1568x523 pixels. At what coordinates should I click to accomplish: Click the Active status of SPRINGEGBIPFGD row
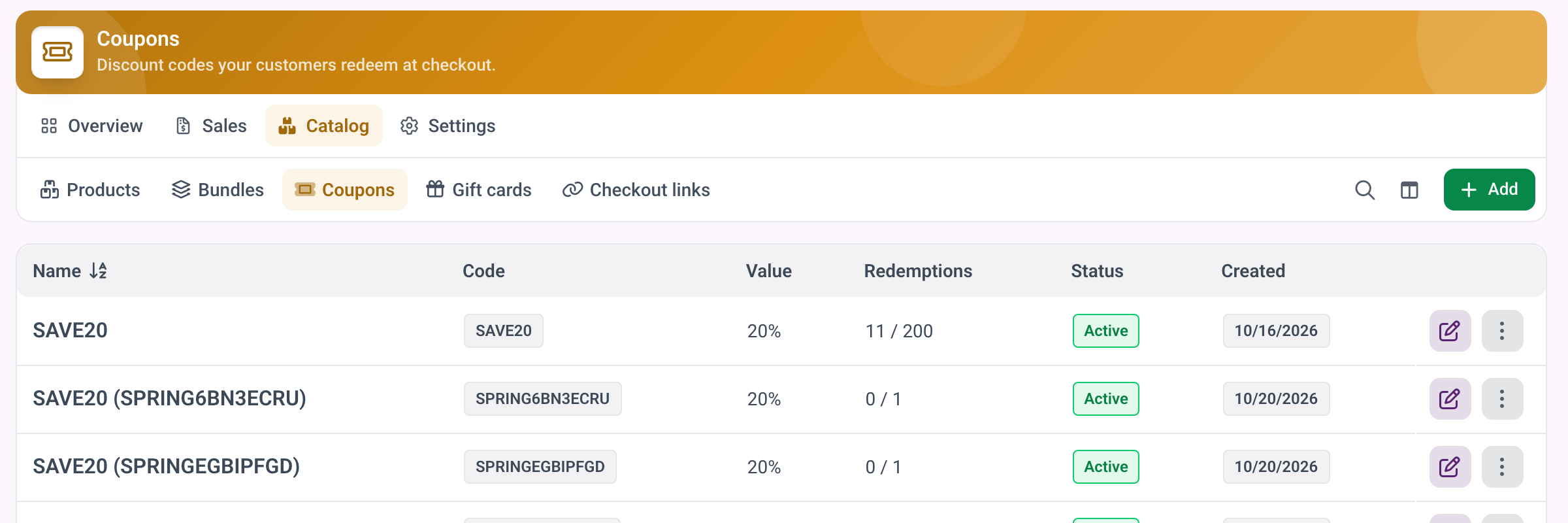tap(1106, 467)
